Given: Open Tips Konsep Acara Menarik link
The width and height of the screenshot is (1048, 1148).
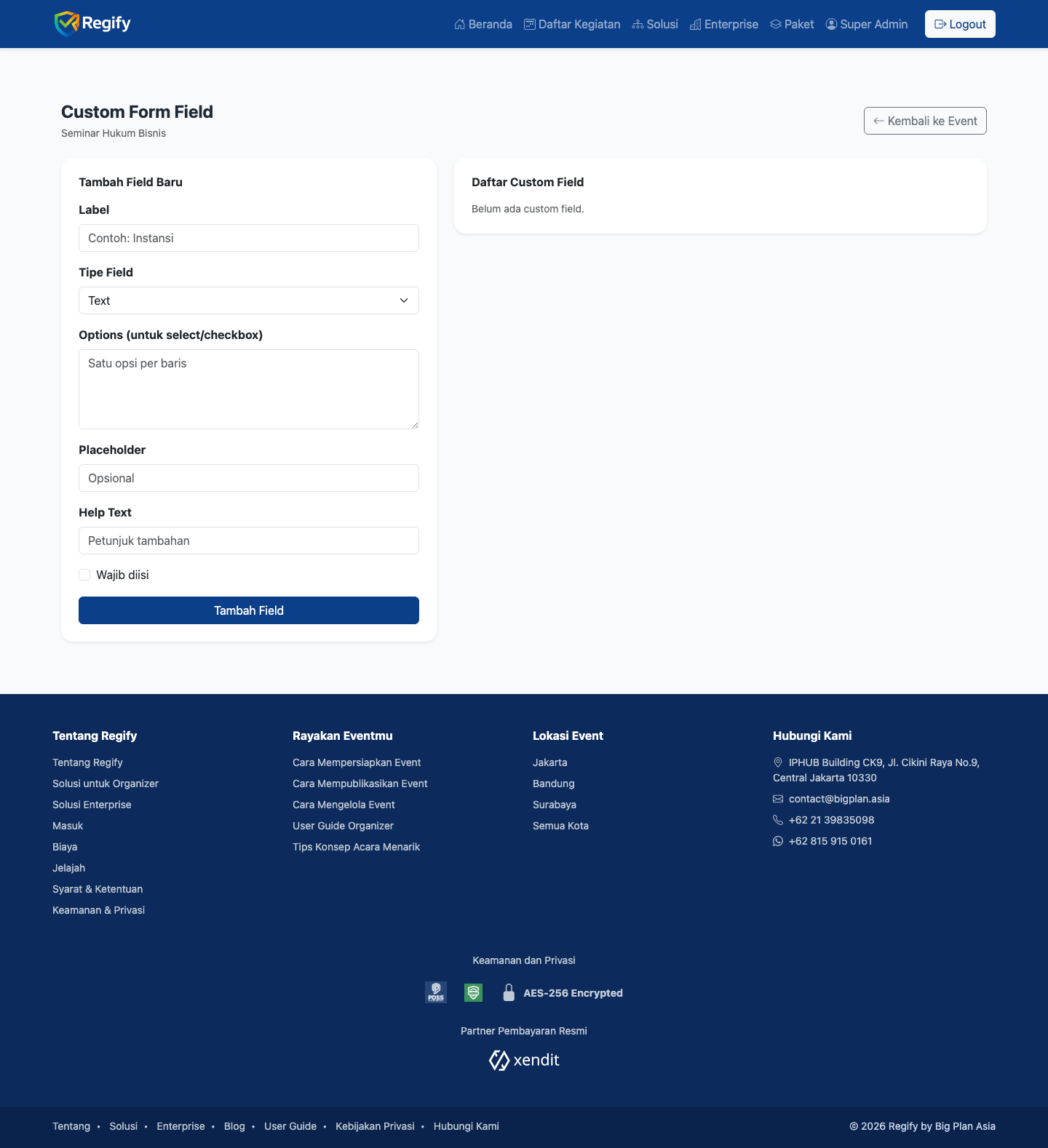Looking at the screenshot, I should (356, 847).
